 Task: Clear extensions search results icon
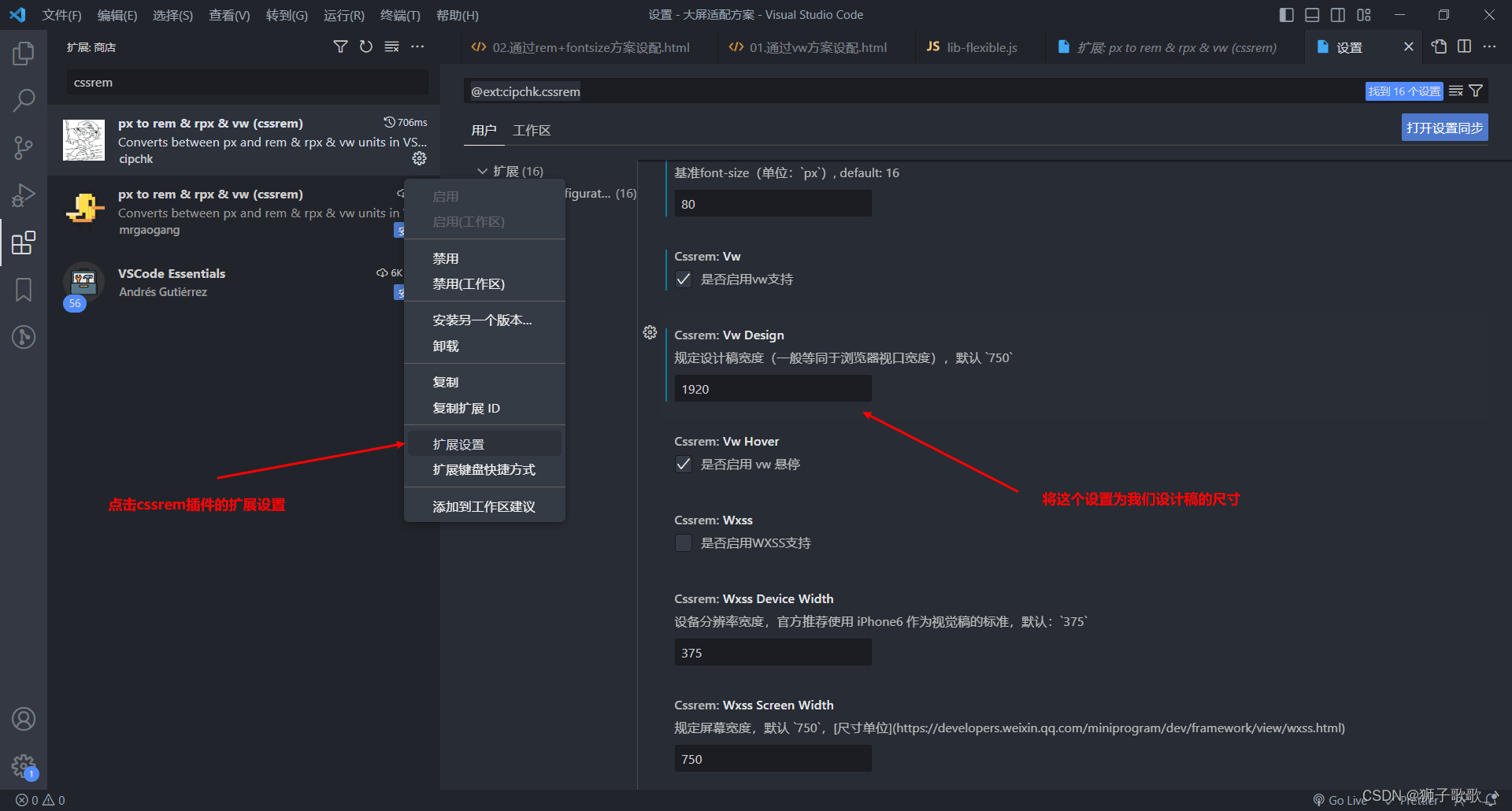pos(391,47)
